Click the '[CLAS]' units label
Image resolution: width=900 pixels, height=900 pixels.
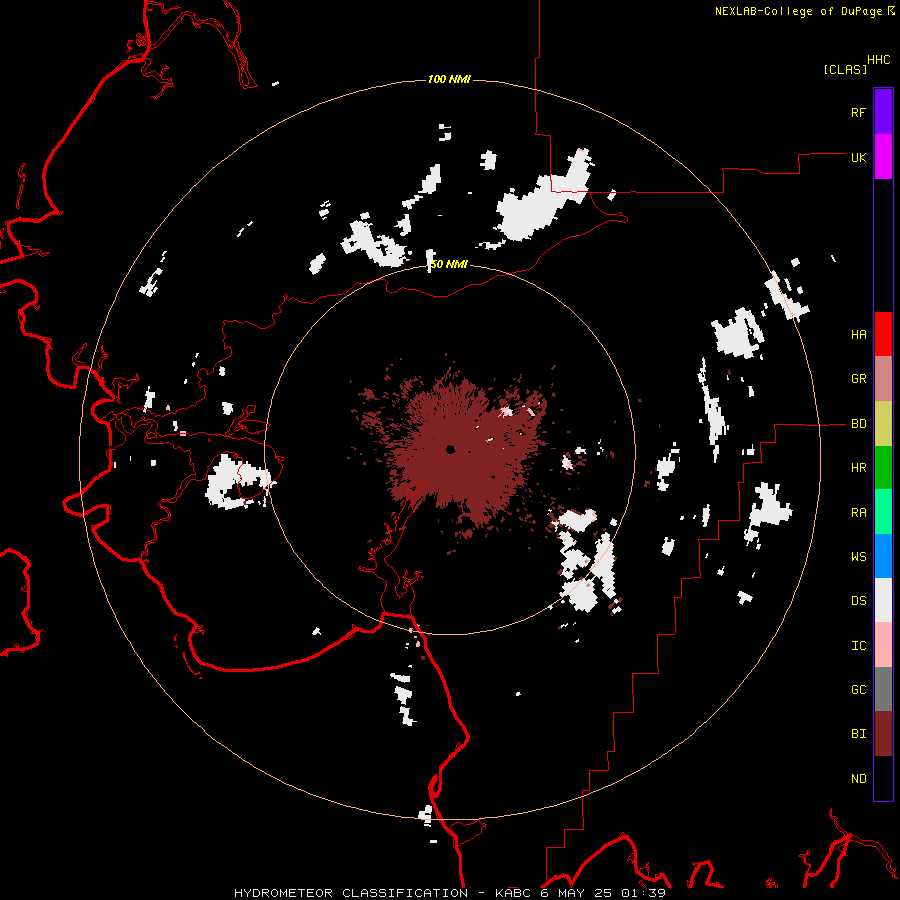coord(845,69)
